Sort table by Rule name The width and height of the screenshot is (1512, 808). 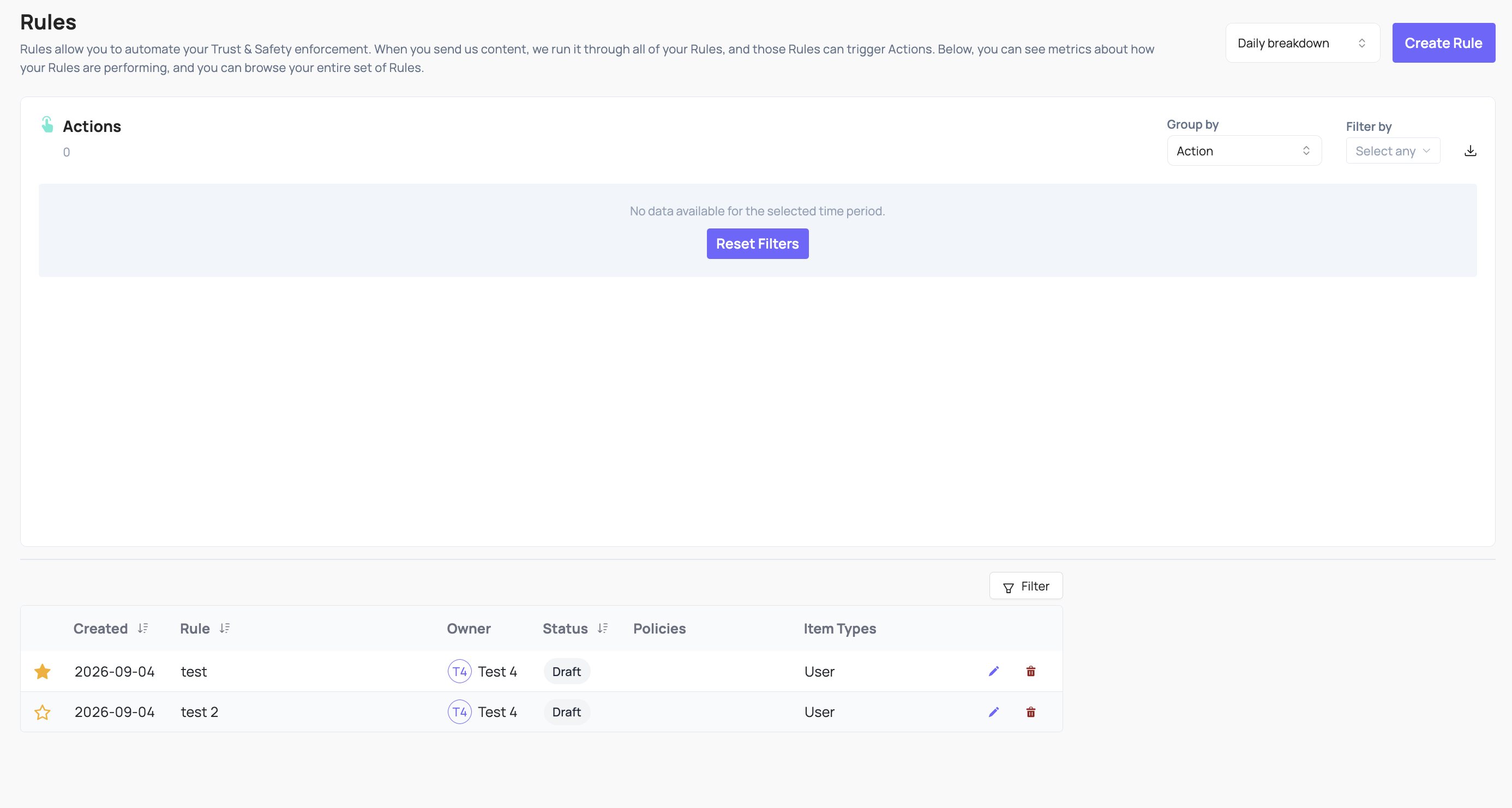225,629
